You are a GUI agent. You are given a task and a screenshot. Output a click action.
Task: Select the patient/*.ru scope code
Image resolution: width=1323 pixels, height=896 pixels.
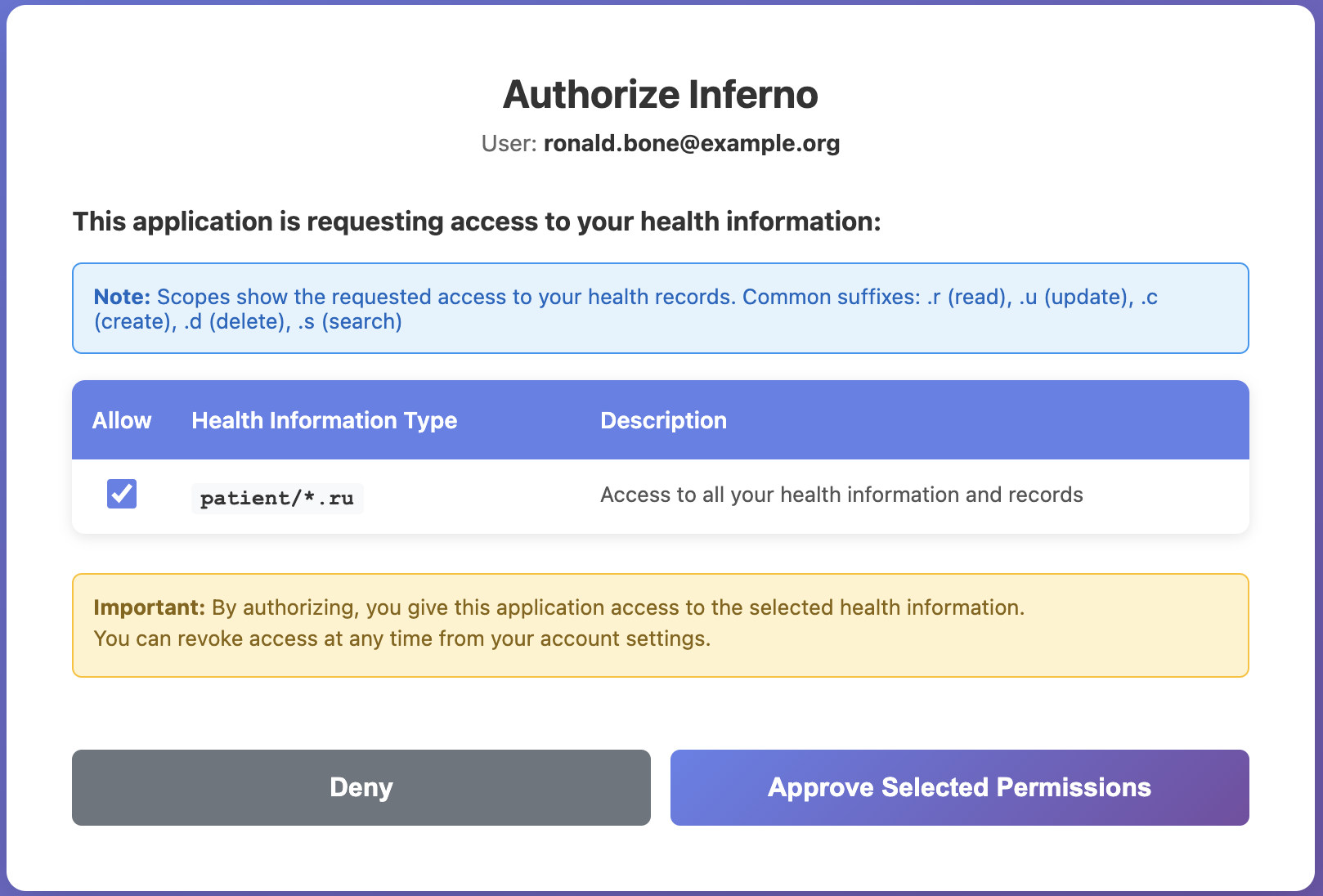[x=277, y=498]
